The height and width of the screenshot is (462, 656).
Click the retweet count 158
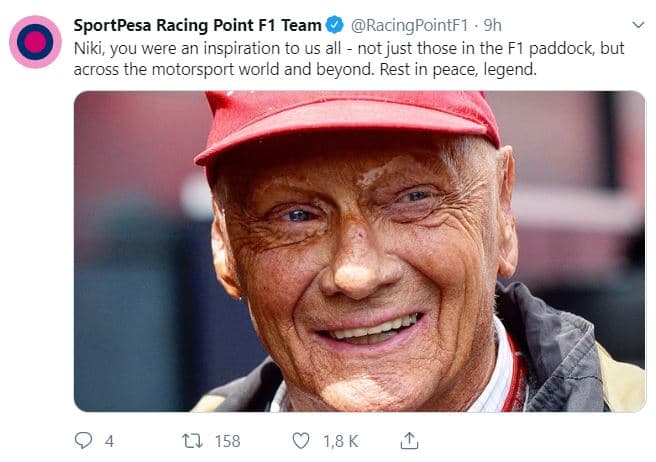click(228, 440)
